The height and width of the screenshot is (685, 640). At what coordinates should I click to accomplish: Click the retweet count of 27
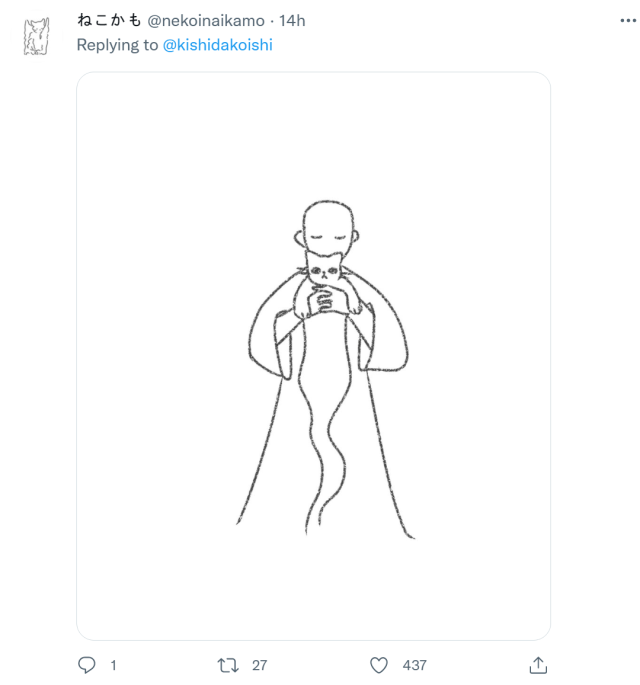(259, 665)
